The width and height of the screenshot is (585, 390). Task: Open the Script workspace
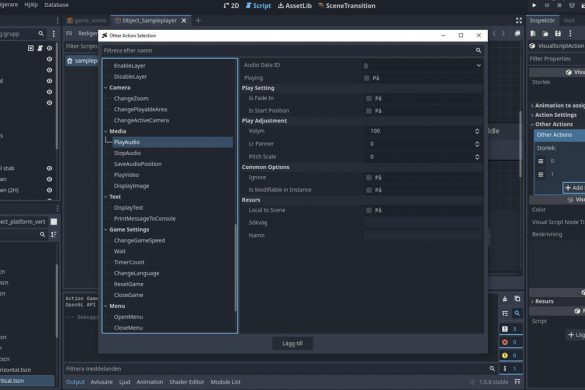[x=258, y=6]
